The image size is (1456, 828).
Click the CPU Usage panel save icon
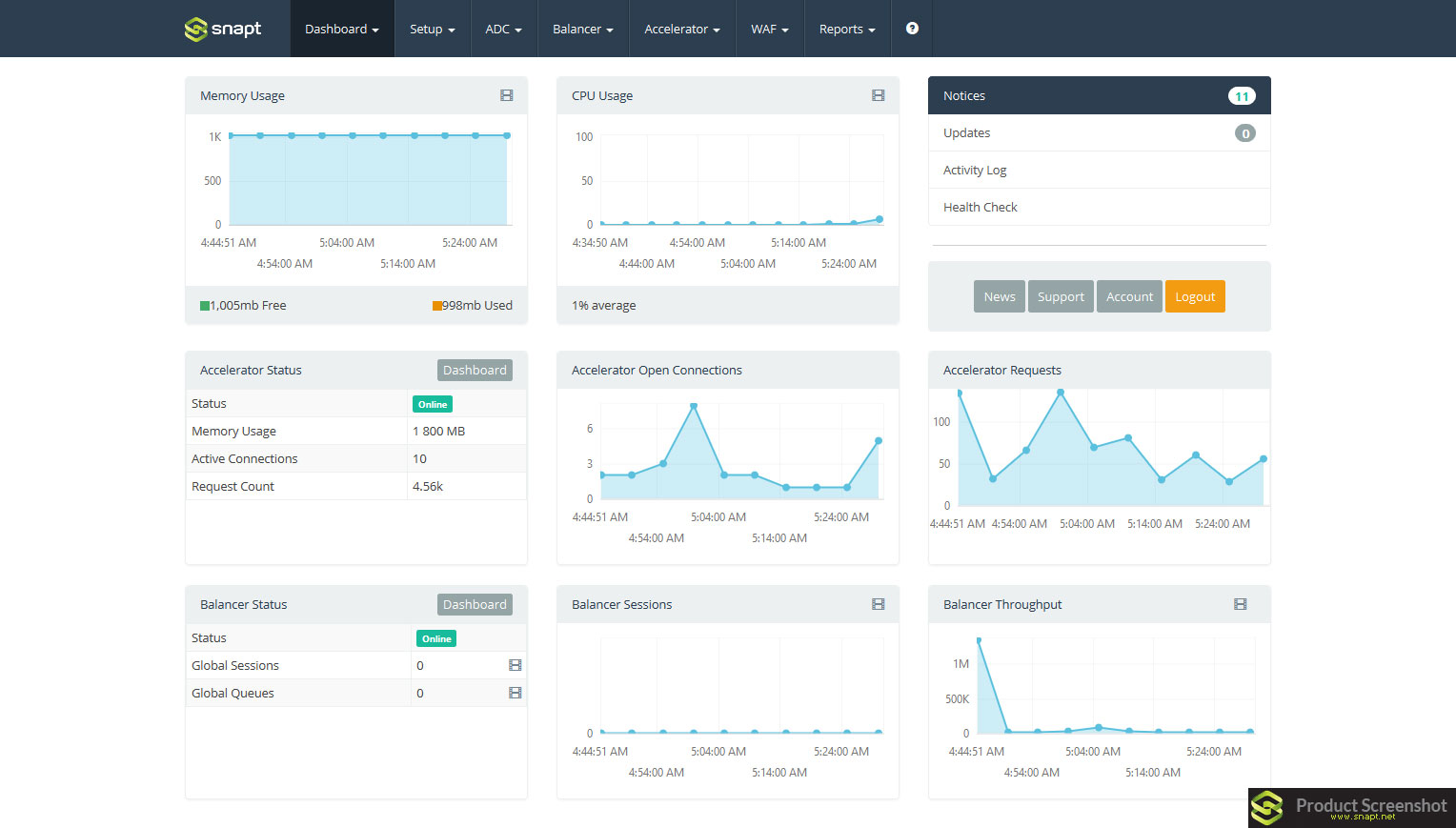click(x=879, y=95)
